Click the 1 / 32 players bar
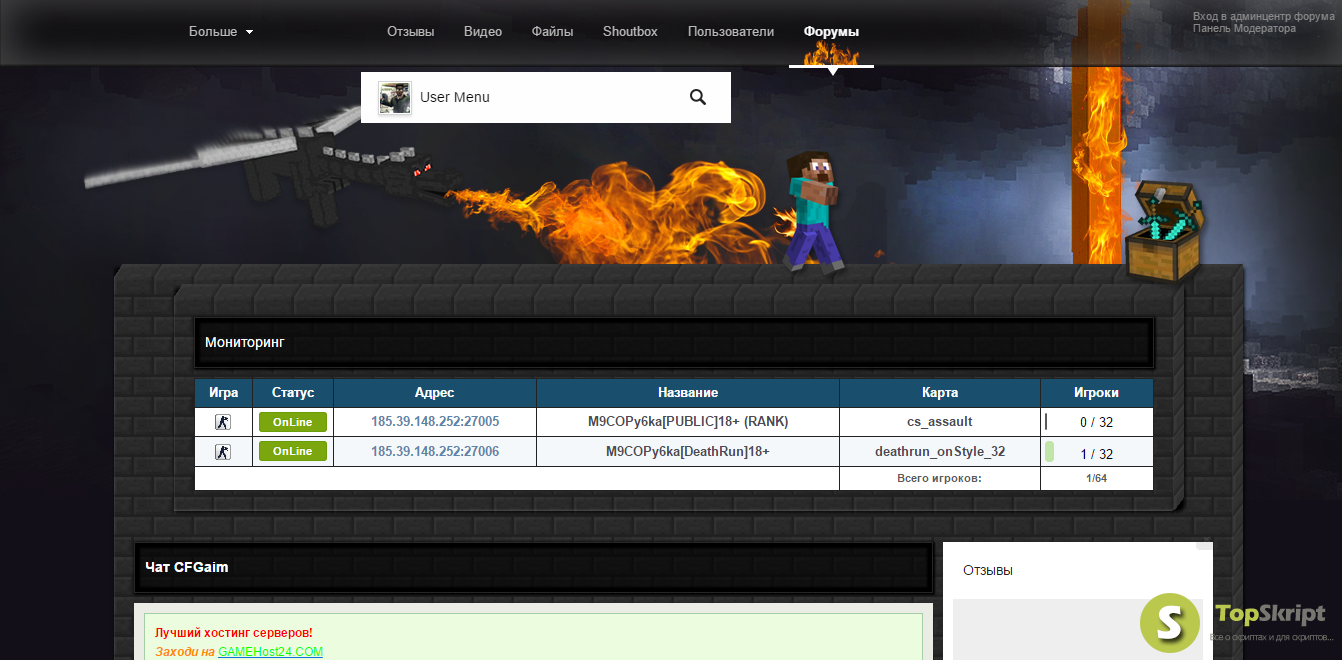The height and width of the screenshot is (660, 1342). pos(1097,452)
